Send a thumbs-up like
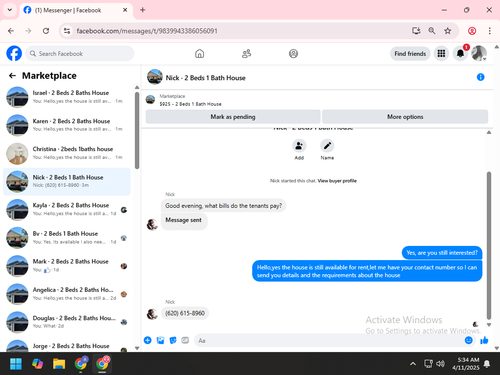The image size is (500, 375). point(484,340)
